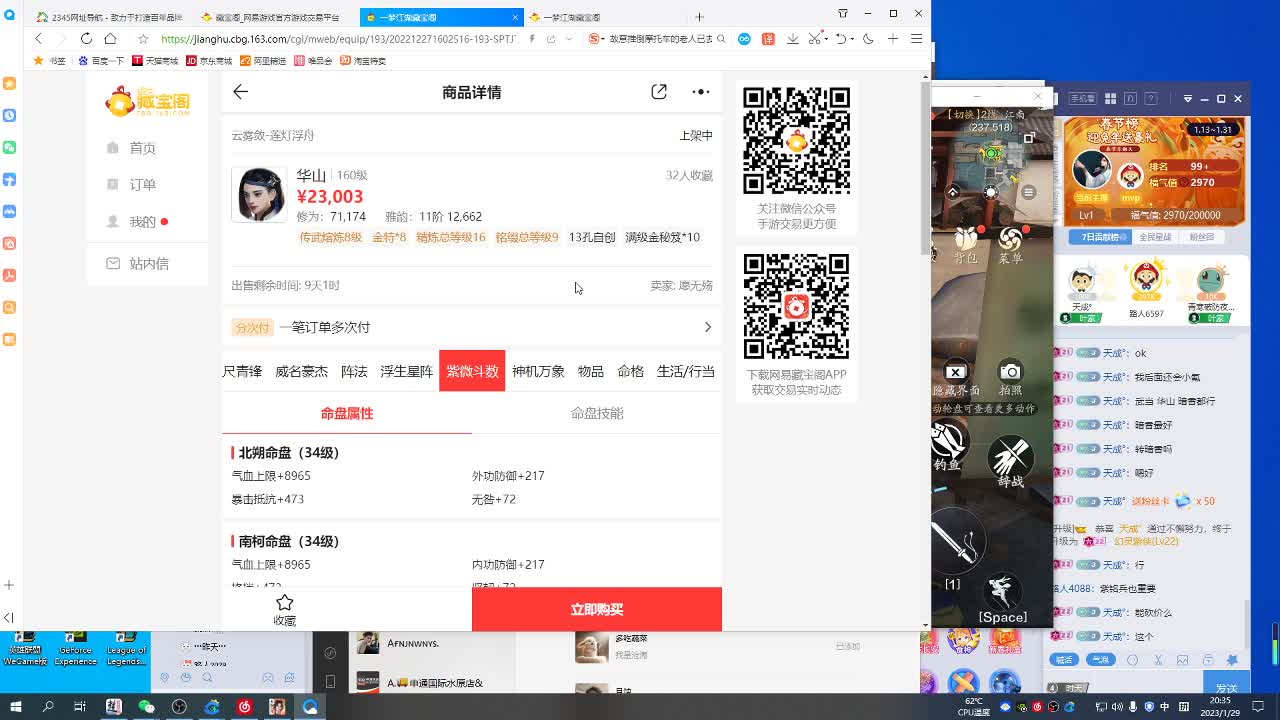Select the 7日贡献榜 tab in live panel
The image size is (1280, 720).
click(1100, 237)
